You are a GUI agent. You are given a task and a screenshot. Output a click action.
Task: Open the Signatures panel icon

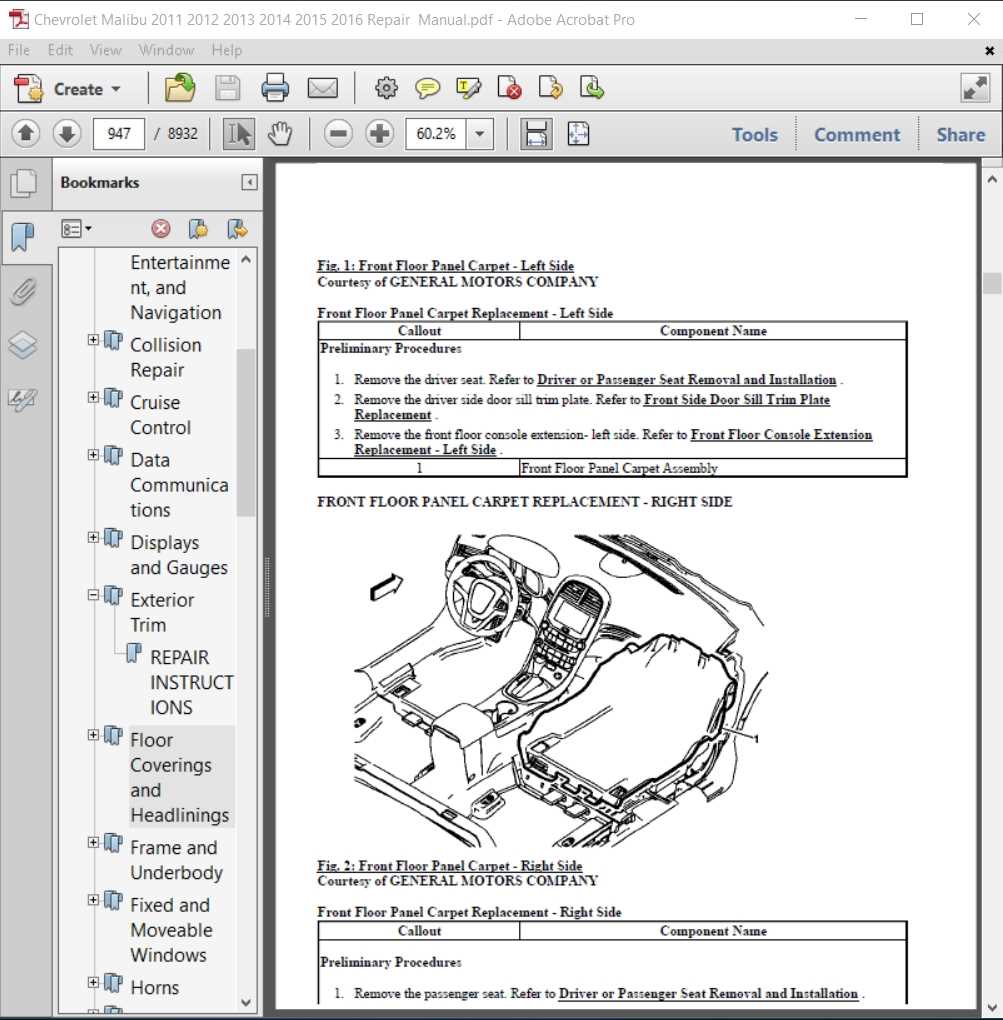[x=23, y=399]
